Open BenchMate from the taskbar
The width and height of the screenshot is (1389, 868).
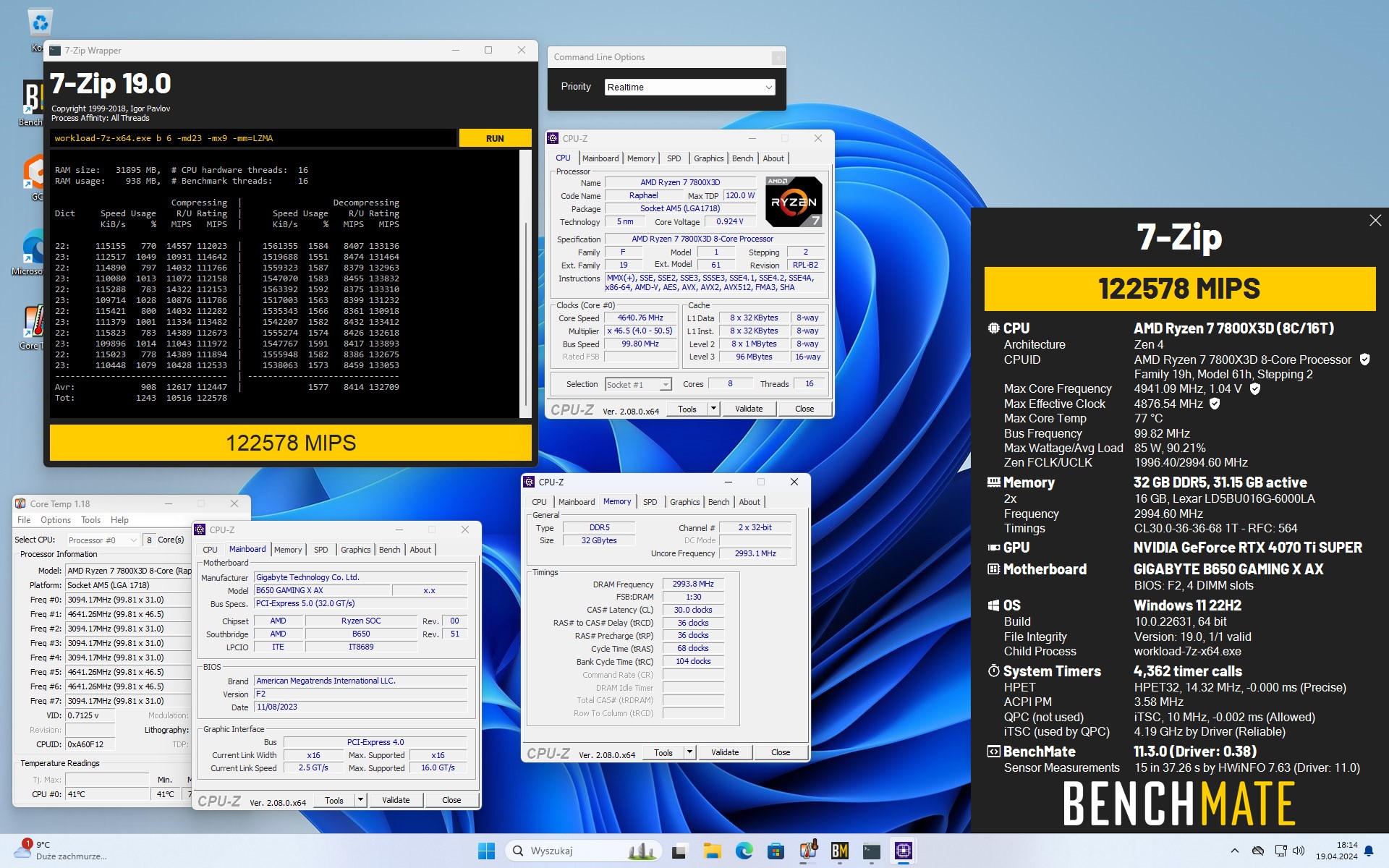click(840, 851)
